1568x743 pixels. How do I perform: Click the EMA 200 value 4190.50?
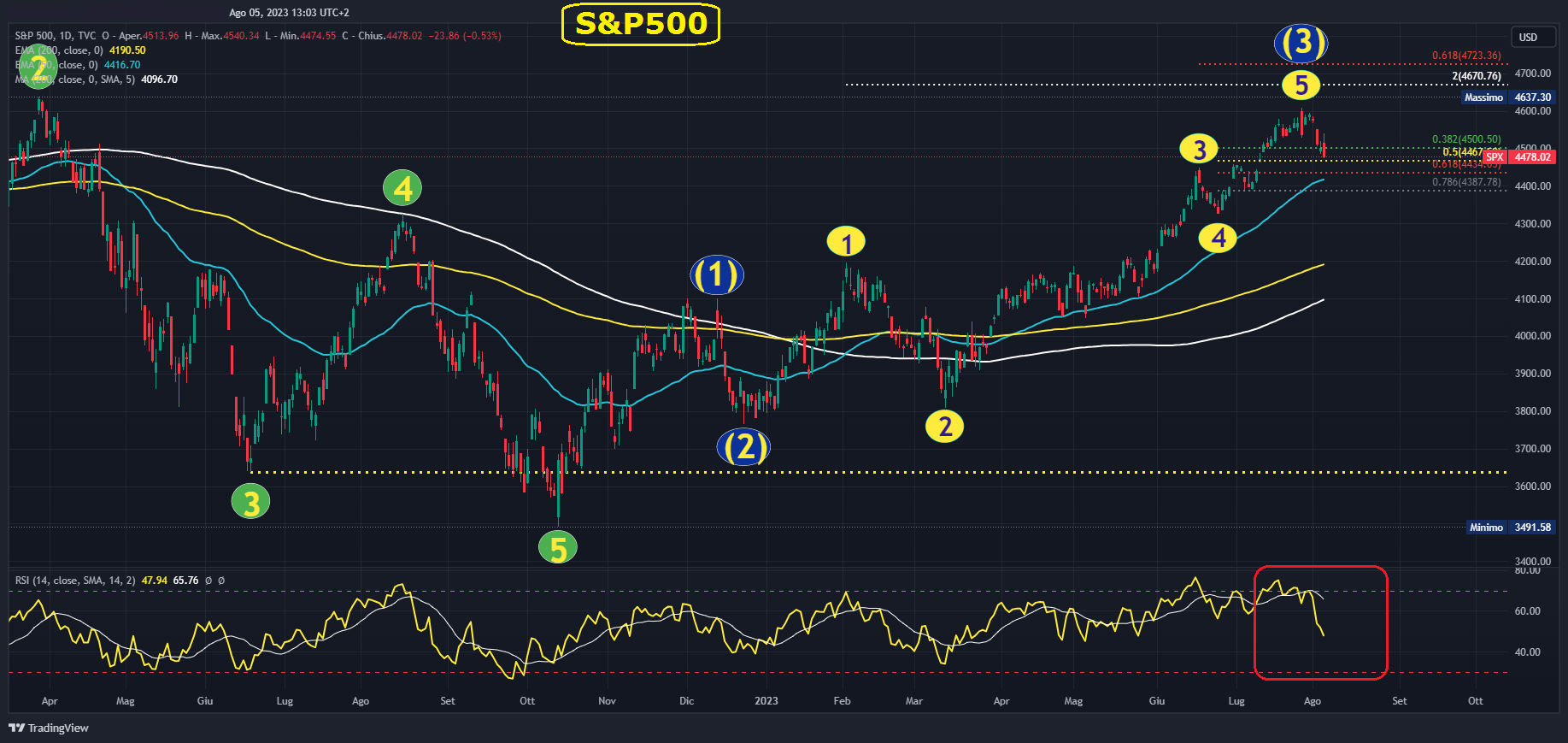127,50
